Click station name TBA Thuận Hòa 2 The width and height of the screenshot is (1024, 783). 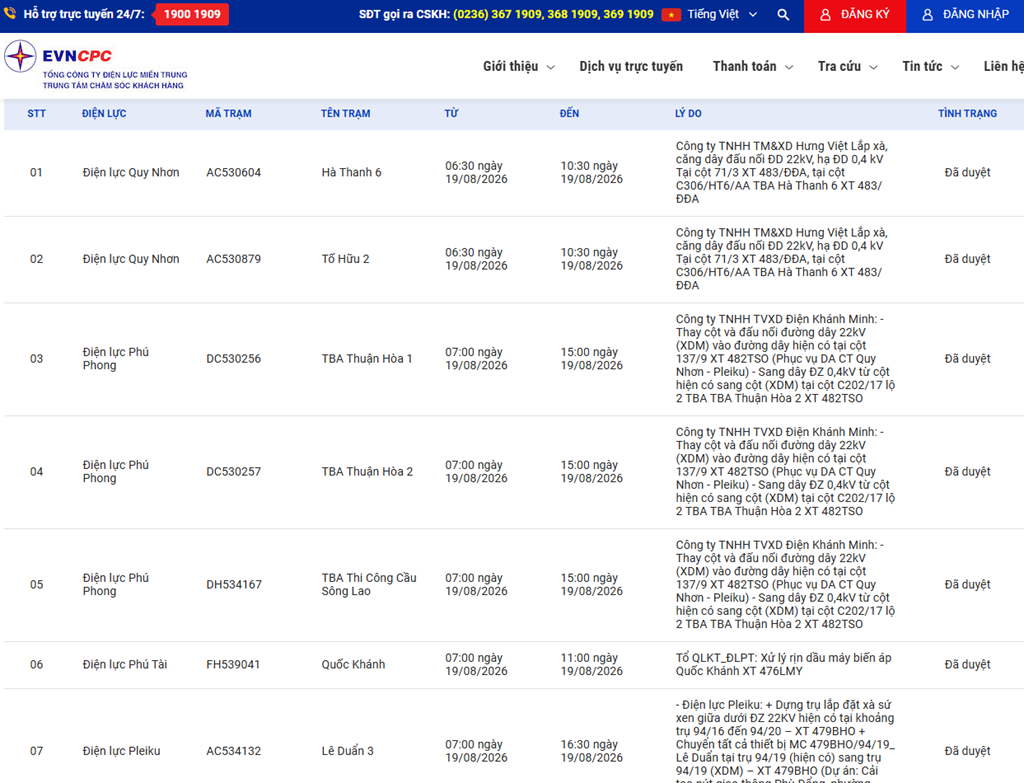367,471
